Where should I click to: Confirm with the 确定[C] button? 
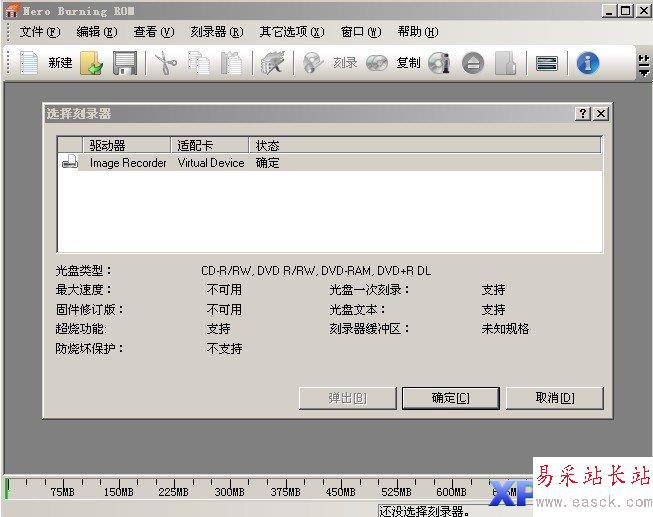[x=451, y=398]
